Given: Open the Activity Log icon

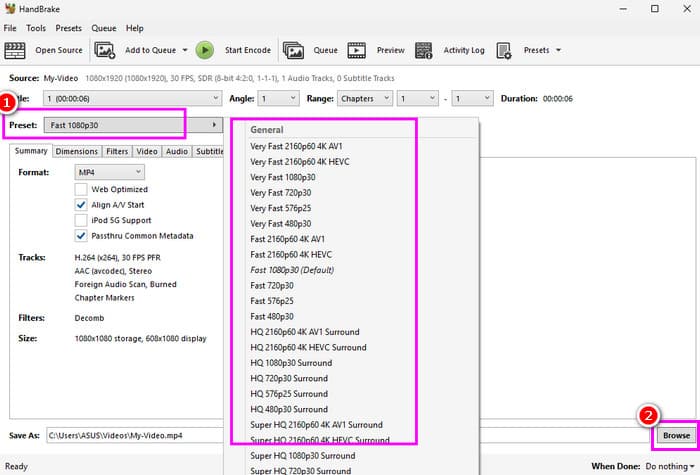Looking at the screenshot, I should pos(424,50).
